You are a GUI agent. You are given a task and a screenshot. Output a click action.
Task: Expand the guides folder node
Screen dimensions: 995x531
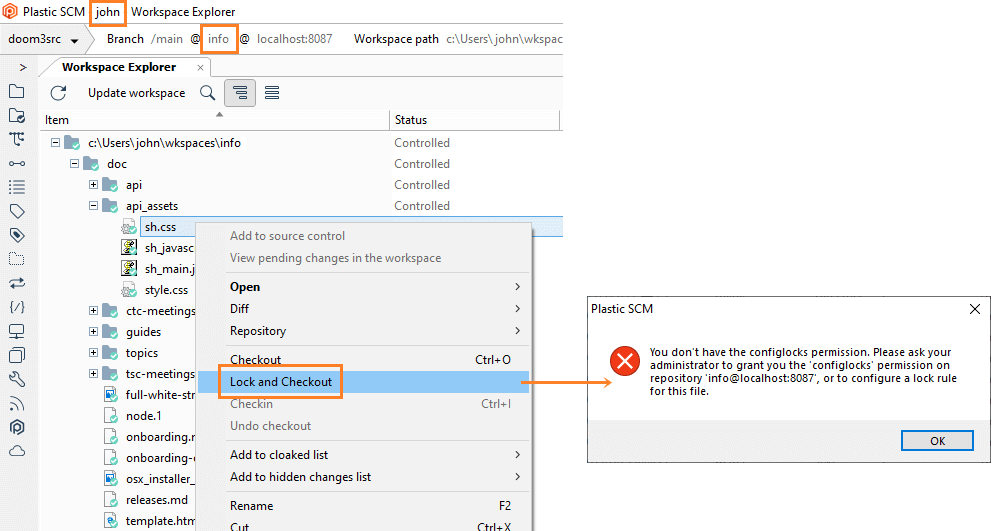[93, 332]
